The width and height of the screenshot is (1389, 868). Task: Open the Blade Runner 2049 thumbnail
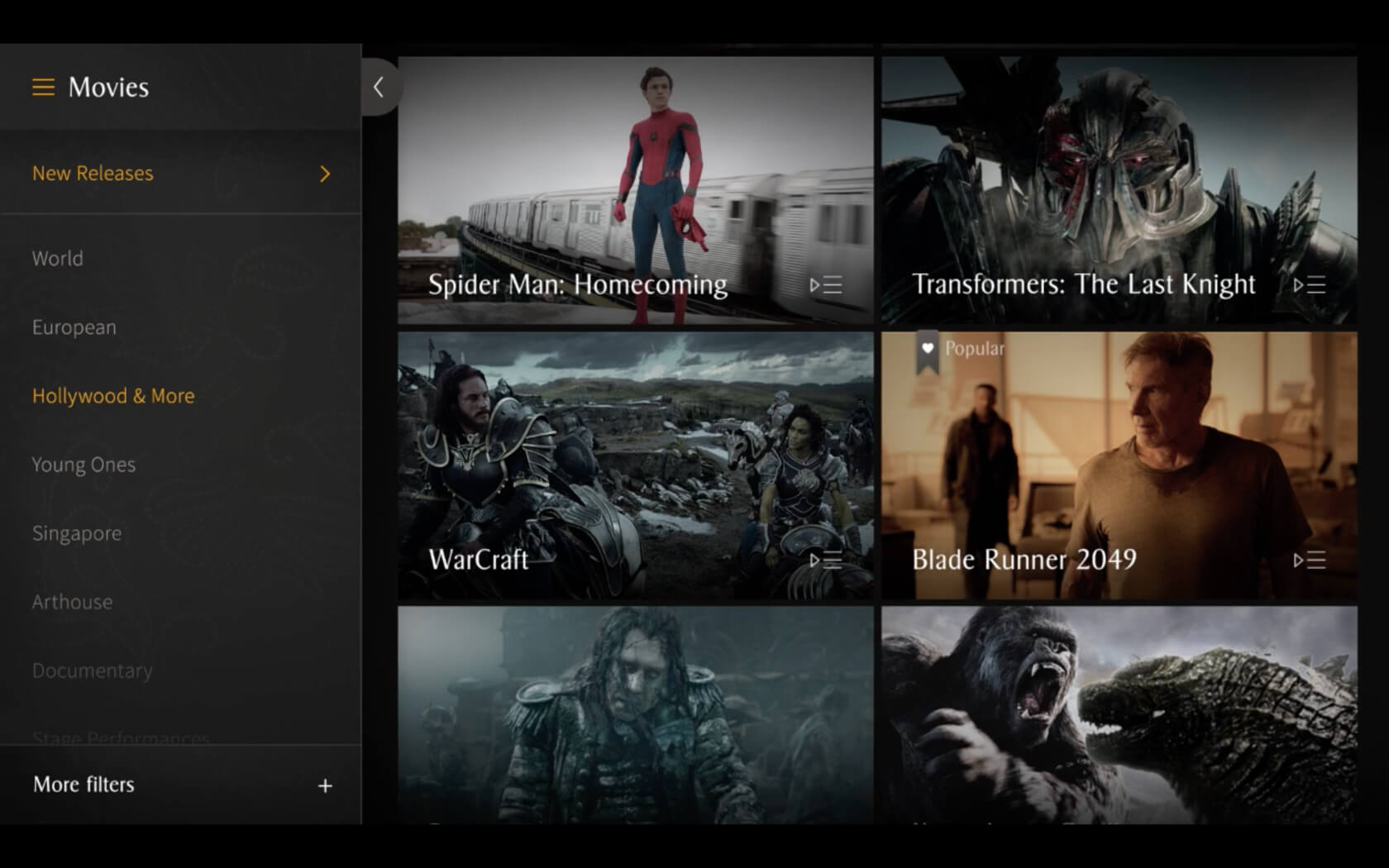1119,465
